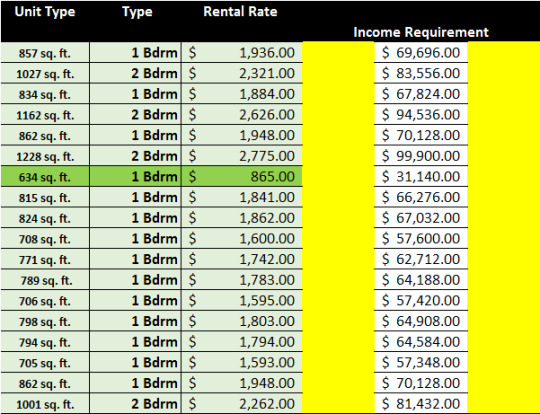Click rental rate 2,626.00
Viewport: 540px width, 414px height.
(242, 115)
